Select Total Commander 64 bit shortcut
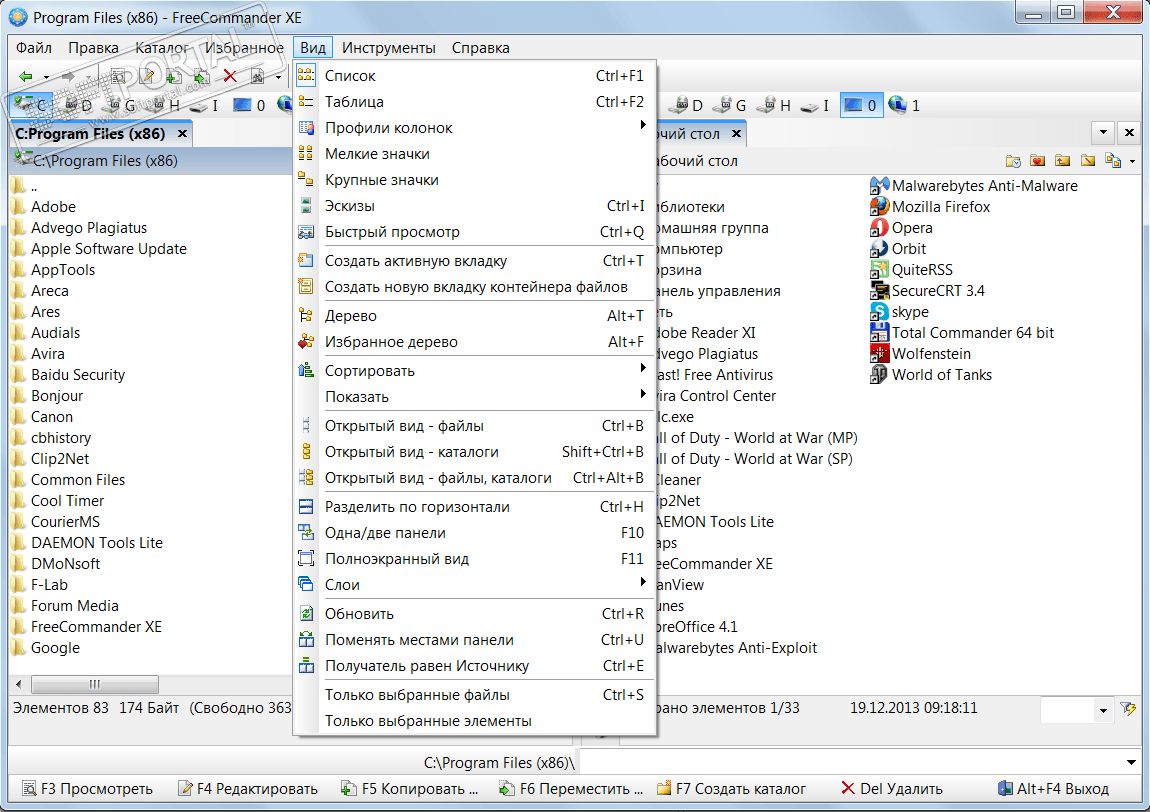The height and width of the screenshot is (812, 1150). click(x=962, y=333)
